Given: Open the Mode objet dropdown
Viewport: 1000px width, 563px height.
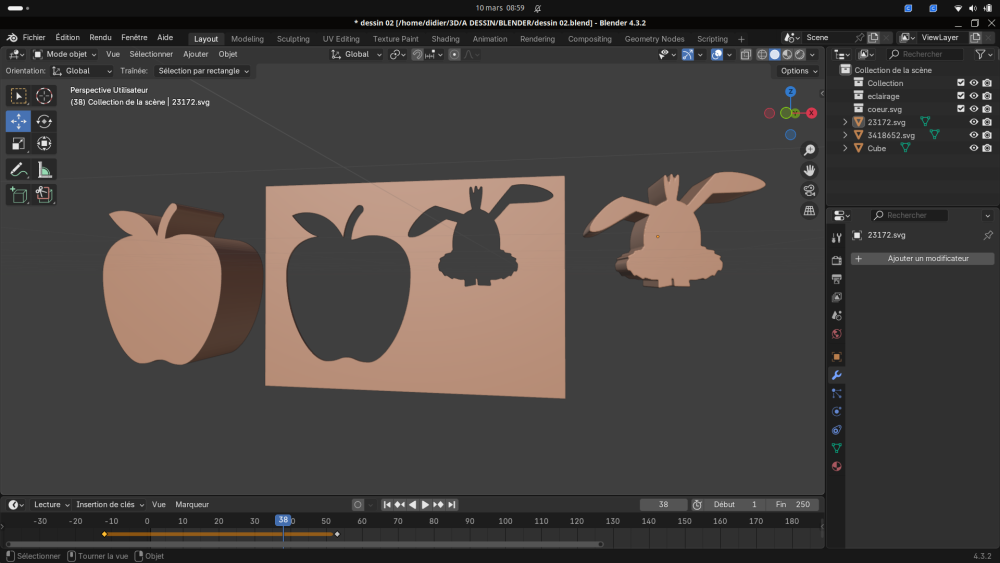Looking at the screenshot, I should pos(66,54).
